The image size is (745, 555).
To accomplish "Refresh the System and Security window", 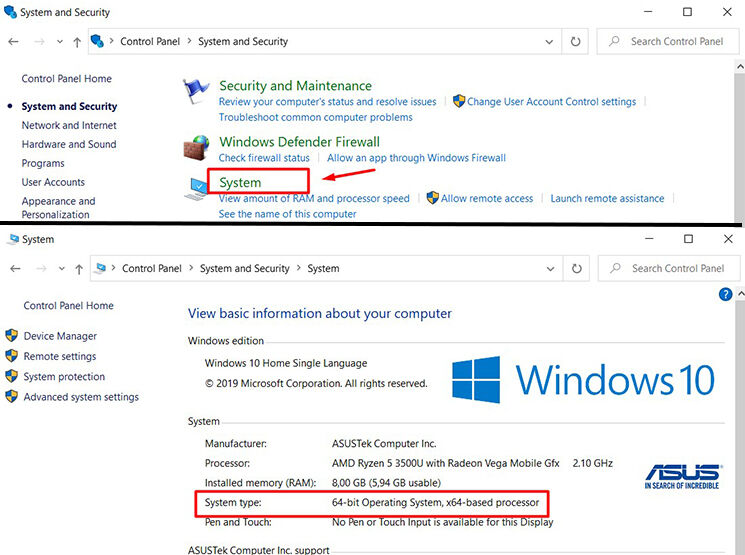I will coord(575,42).
